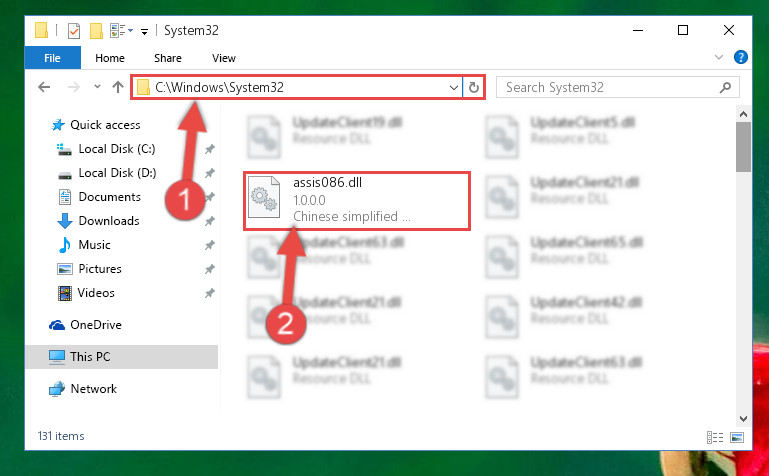Click the pin icon beside Local Disk (C:)
769x476 pixels.
click(209, 149)
